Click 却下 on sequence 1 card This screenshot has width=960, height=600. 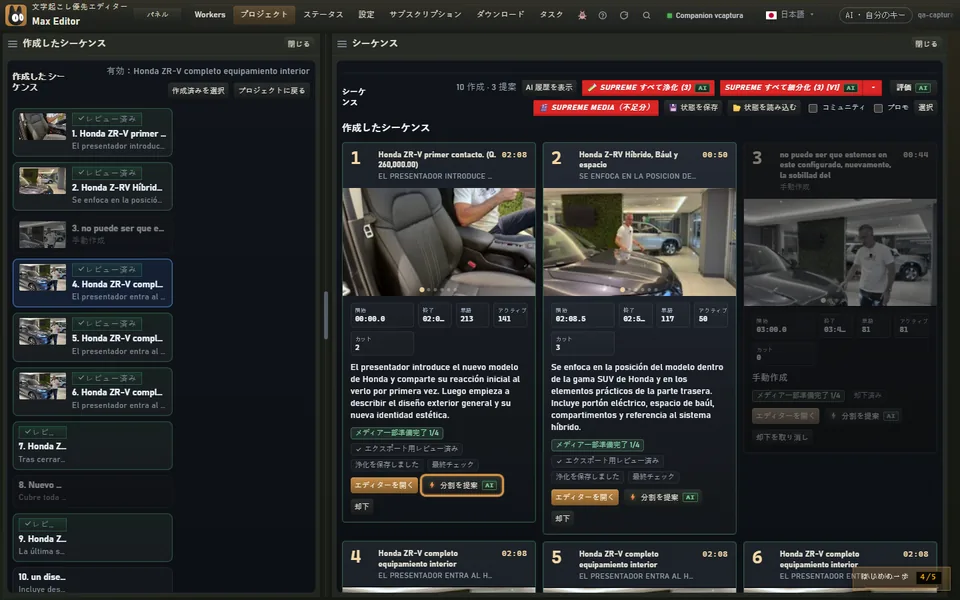[362, 506]
